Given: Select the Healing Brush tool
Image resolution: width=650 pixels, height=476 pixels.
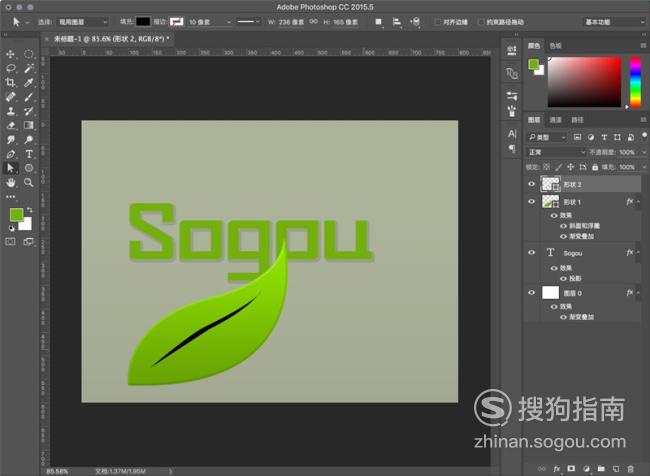Looking at the screenshot, I should click(10, 97).
